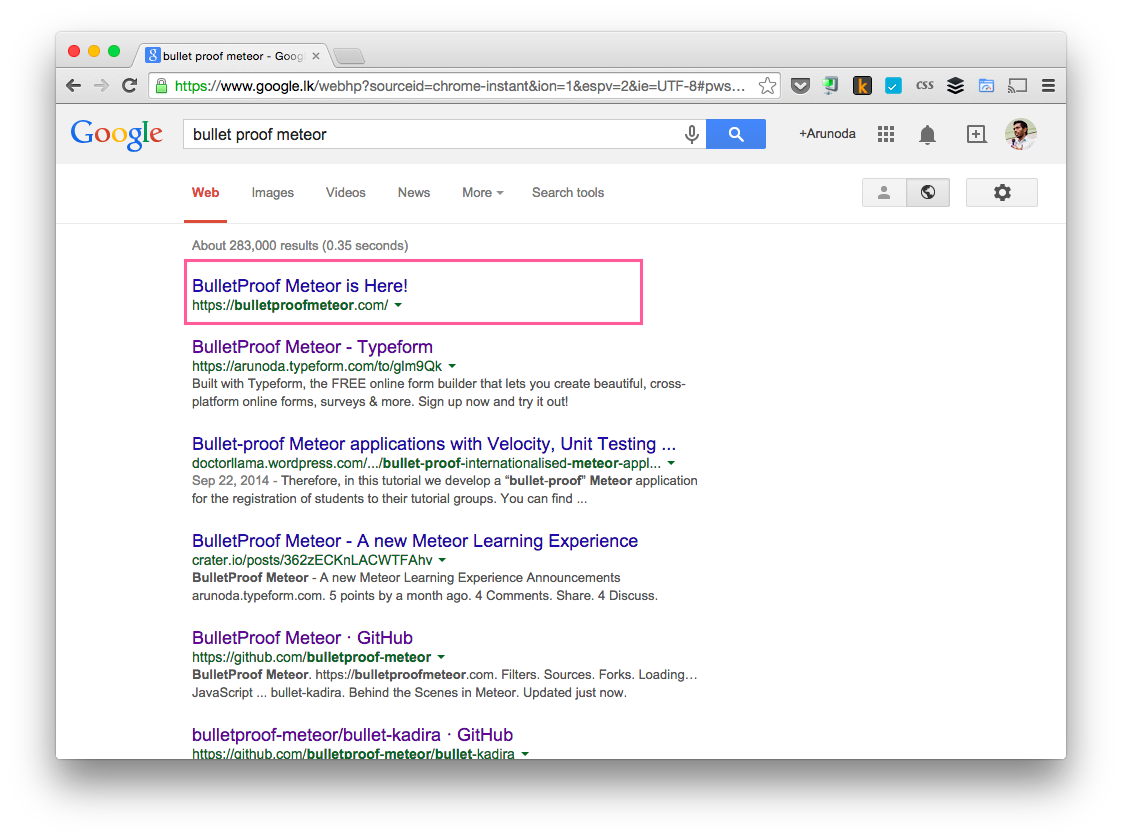Viewport: 1122px width, 839px height.
Task: Open bulletproof-meteor/bullet-kadira · GitHub result
Action: pyautogui.click(x=352, y=735)
